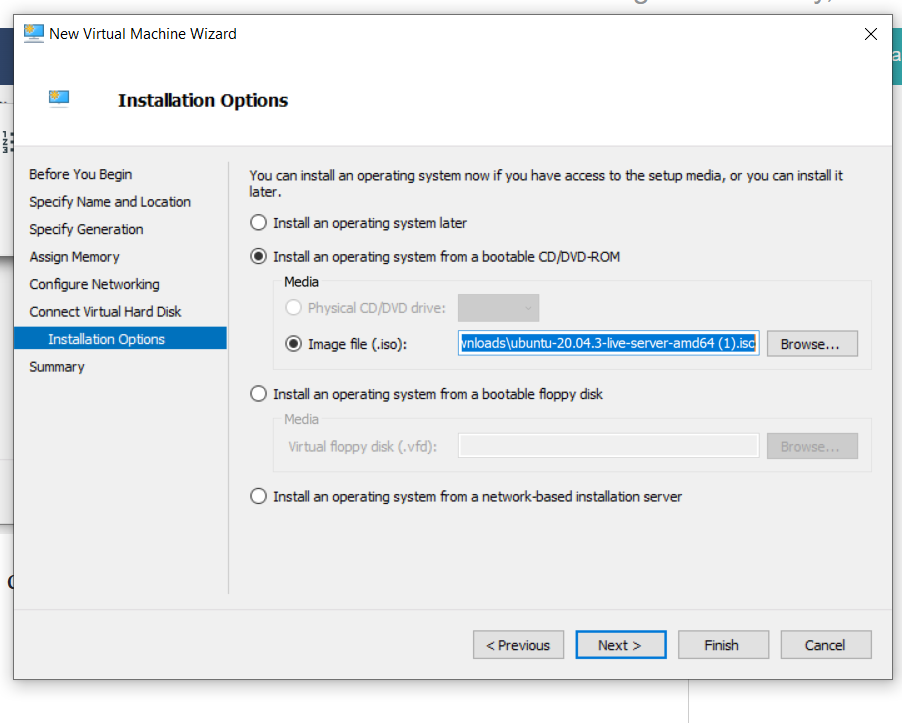
Task: Select install from bootable CD/DVD-ROM option
Action: pos(259,257)
